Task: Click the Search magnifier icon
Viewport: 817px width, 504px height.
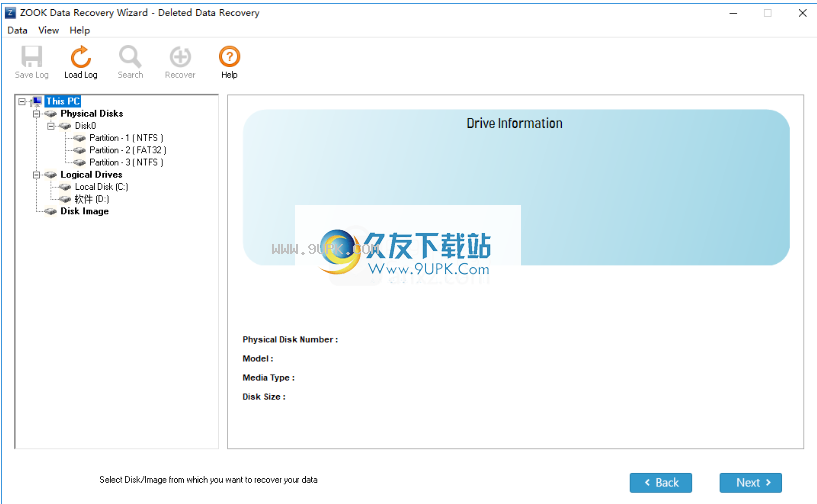Action: point(130,56)
